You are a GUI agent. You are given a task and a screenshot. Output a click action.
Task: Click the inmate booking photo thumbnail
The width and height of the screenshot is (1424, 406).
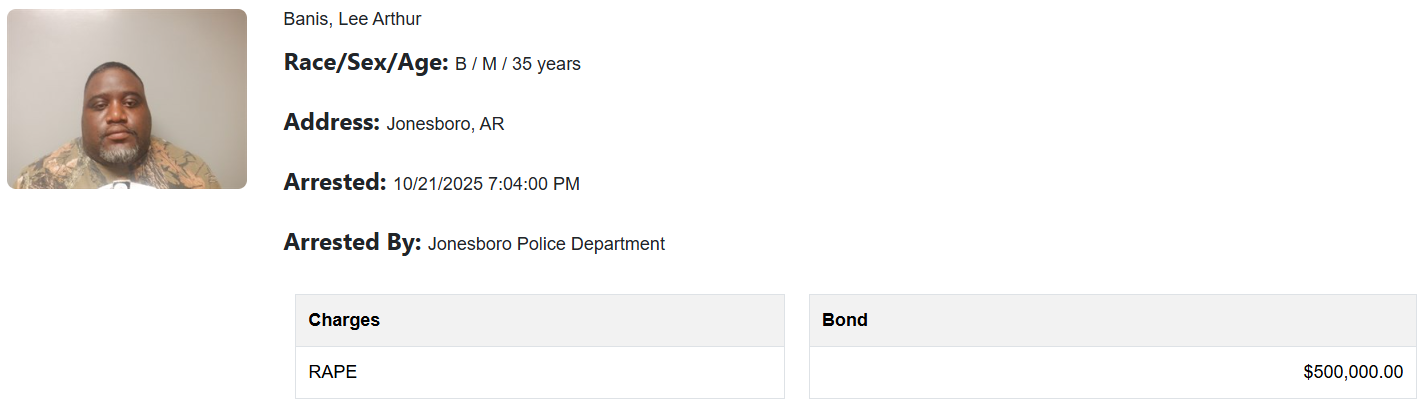[x=127, y=99]
